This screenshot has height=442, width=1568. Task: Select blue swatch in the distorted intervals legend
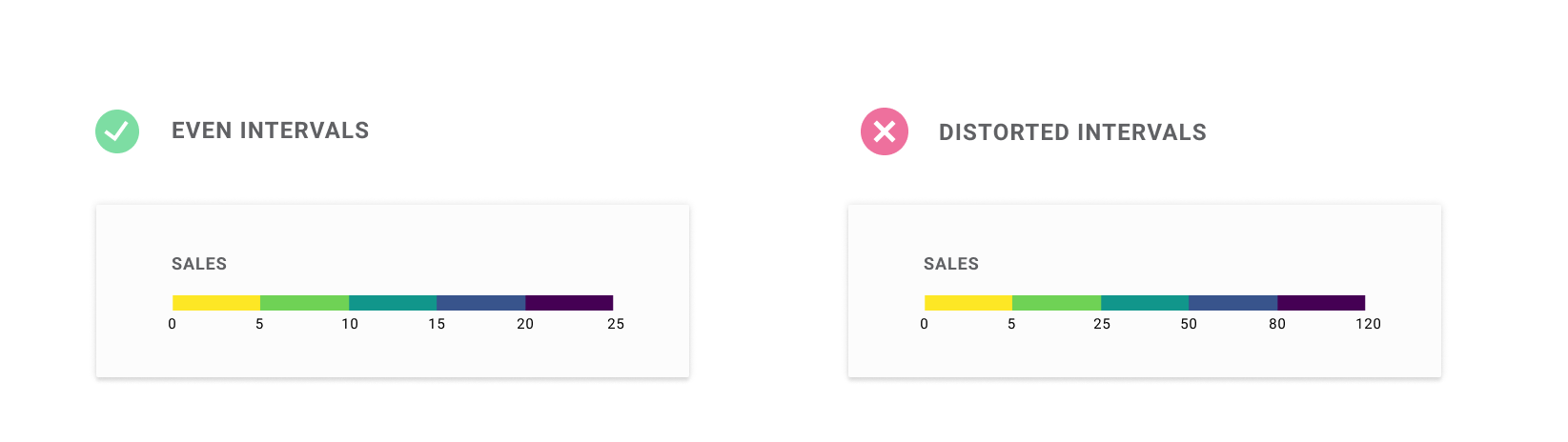coord(1232,303)
